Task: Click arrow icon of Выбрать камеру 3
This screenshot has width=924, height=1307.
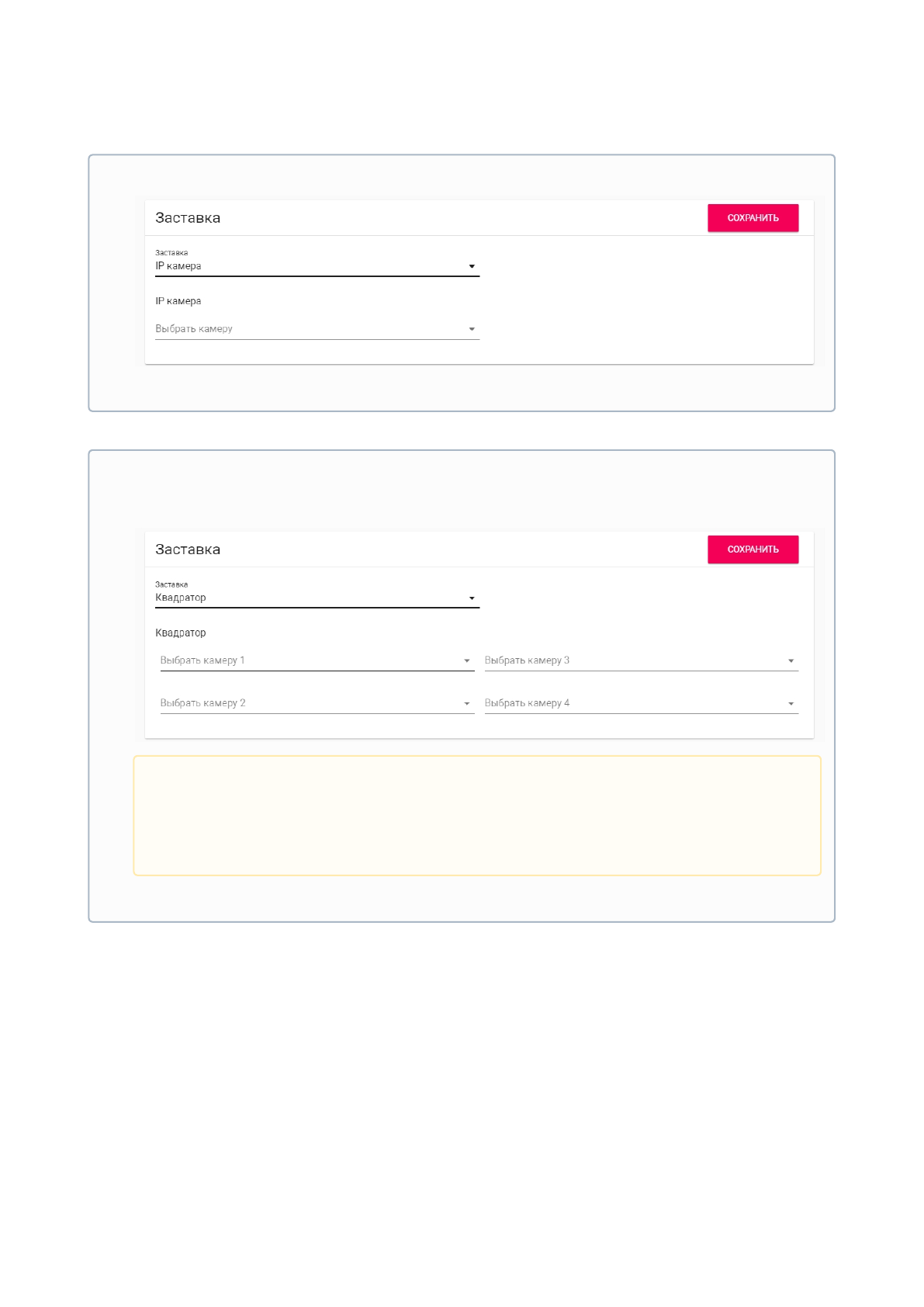Action: [791, 661]
